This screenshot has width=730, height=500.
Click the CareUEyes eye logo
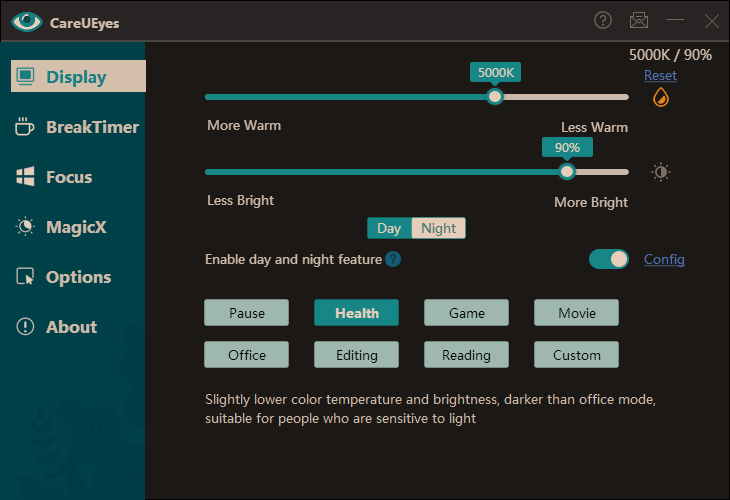27,22
